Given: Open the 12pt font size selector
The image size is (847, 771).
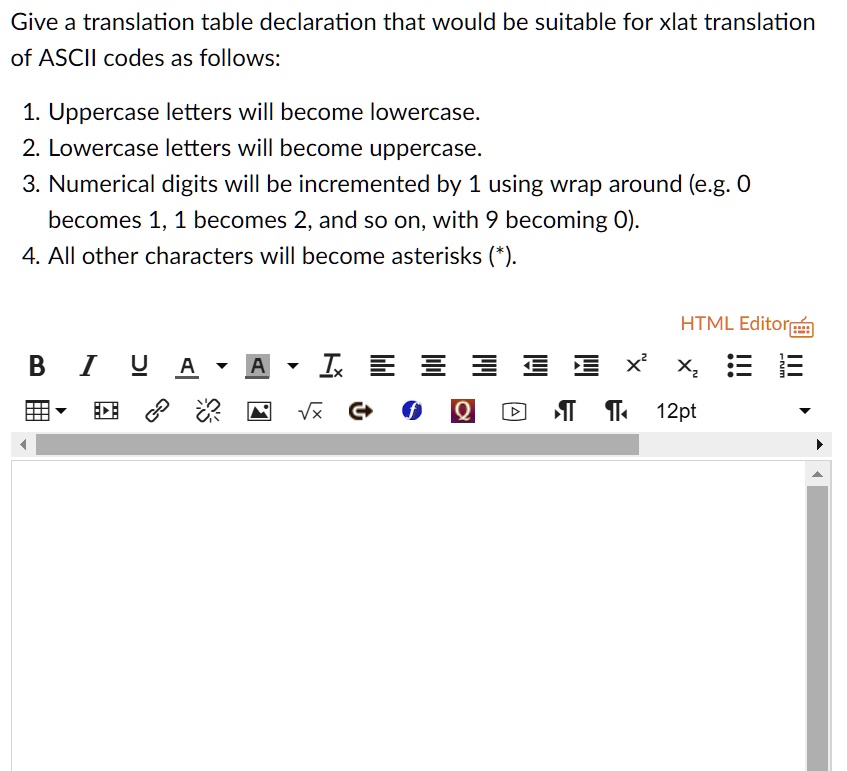Looking at the screenshot, I should point(676,410).
